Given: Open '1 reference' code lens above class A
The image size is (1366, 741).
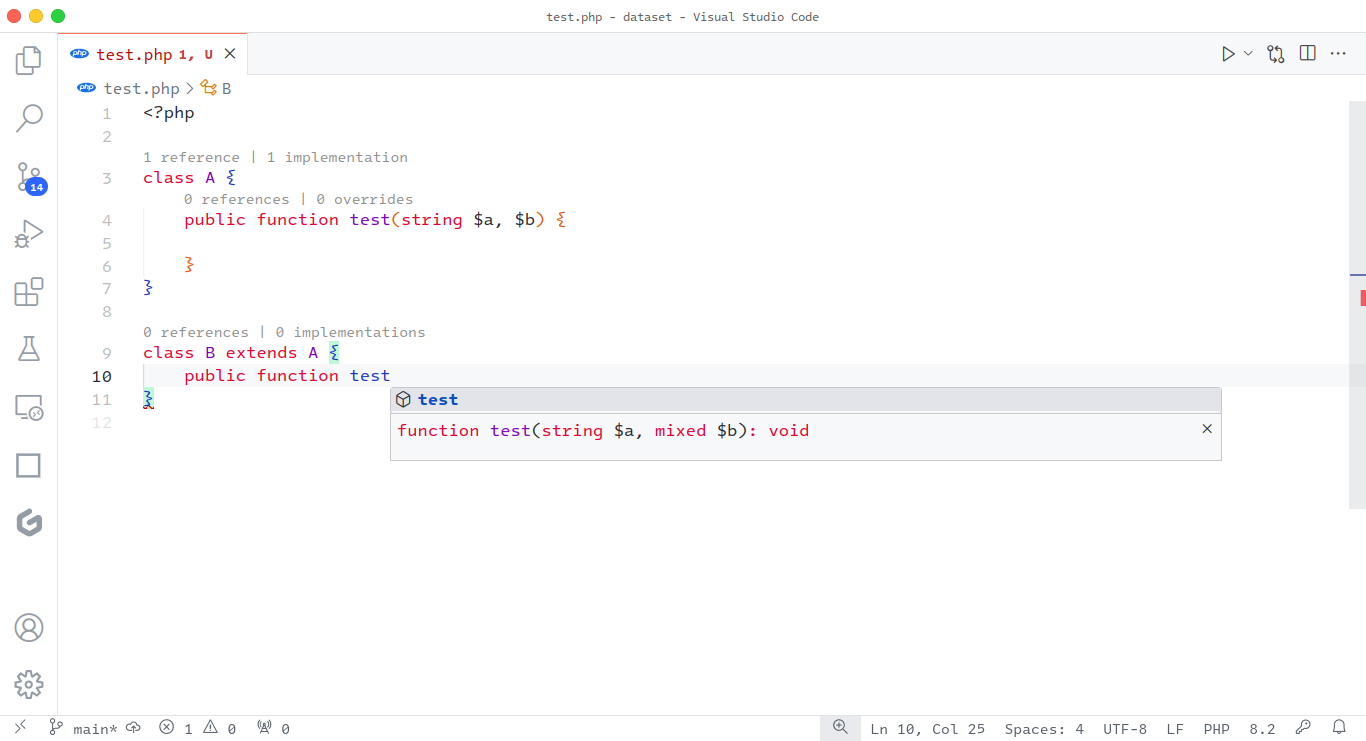Looking at the screenshot, I should 191,157.
